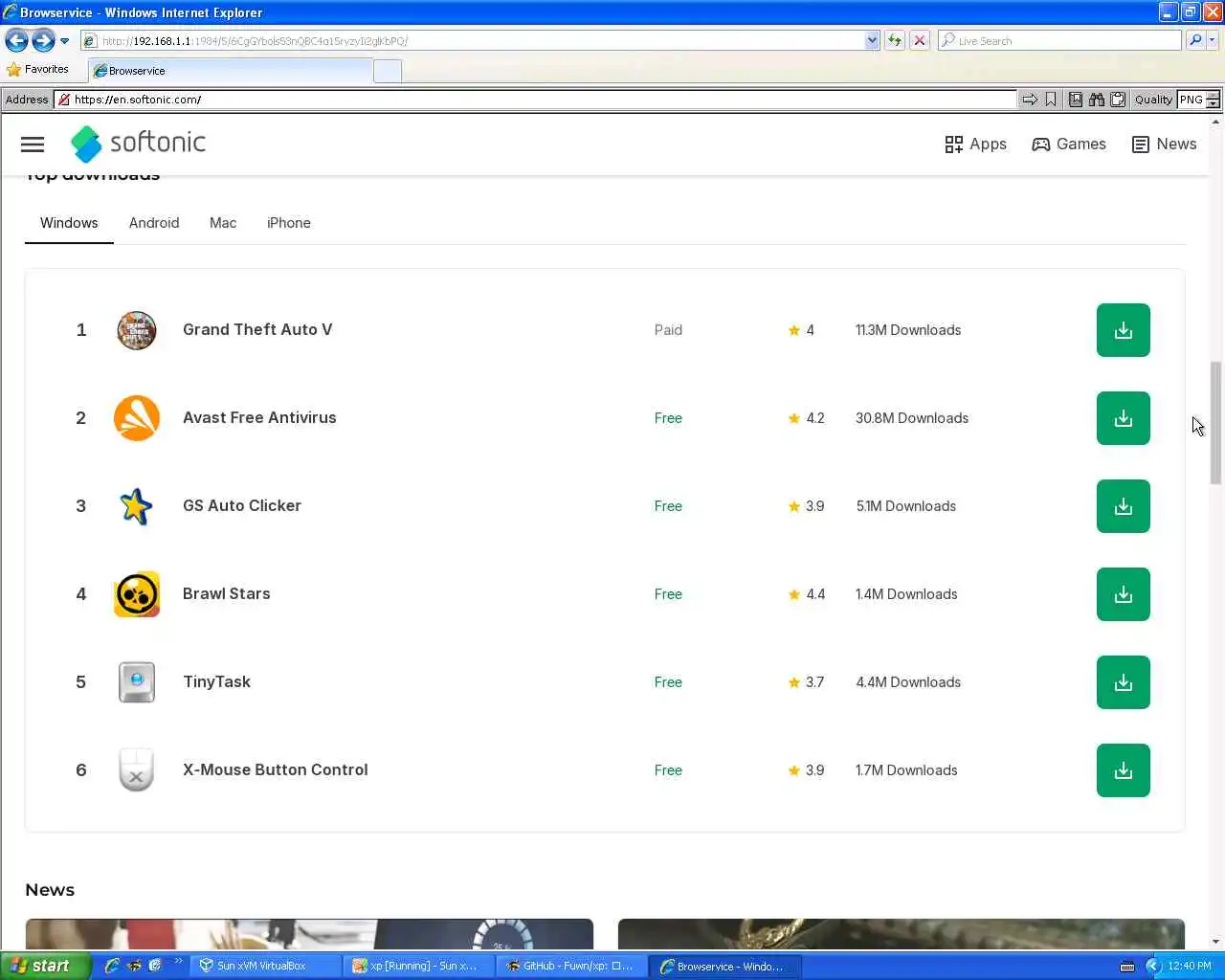This screenshot has height=980, width=1225.
Task: Click the Browservice address field
Action: click(x=536, y=100)
